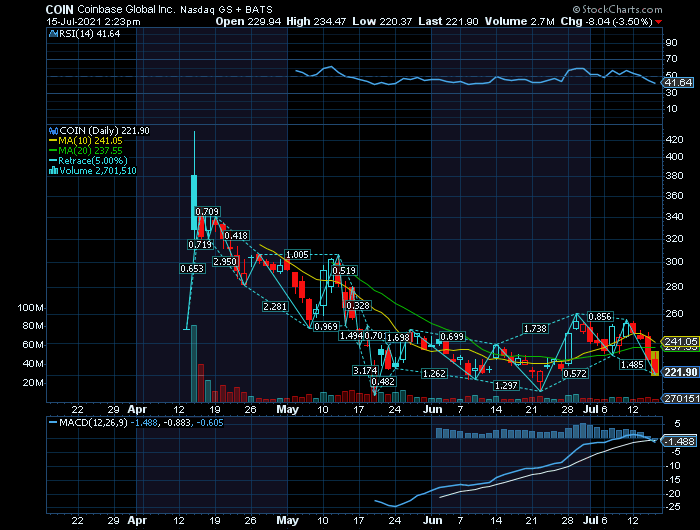Click the 0.709 retracement label

(207, 211)
